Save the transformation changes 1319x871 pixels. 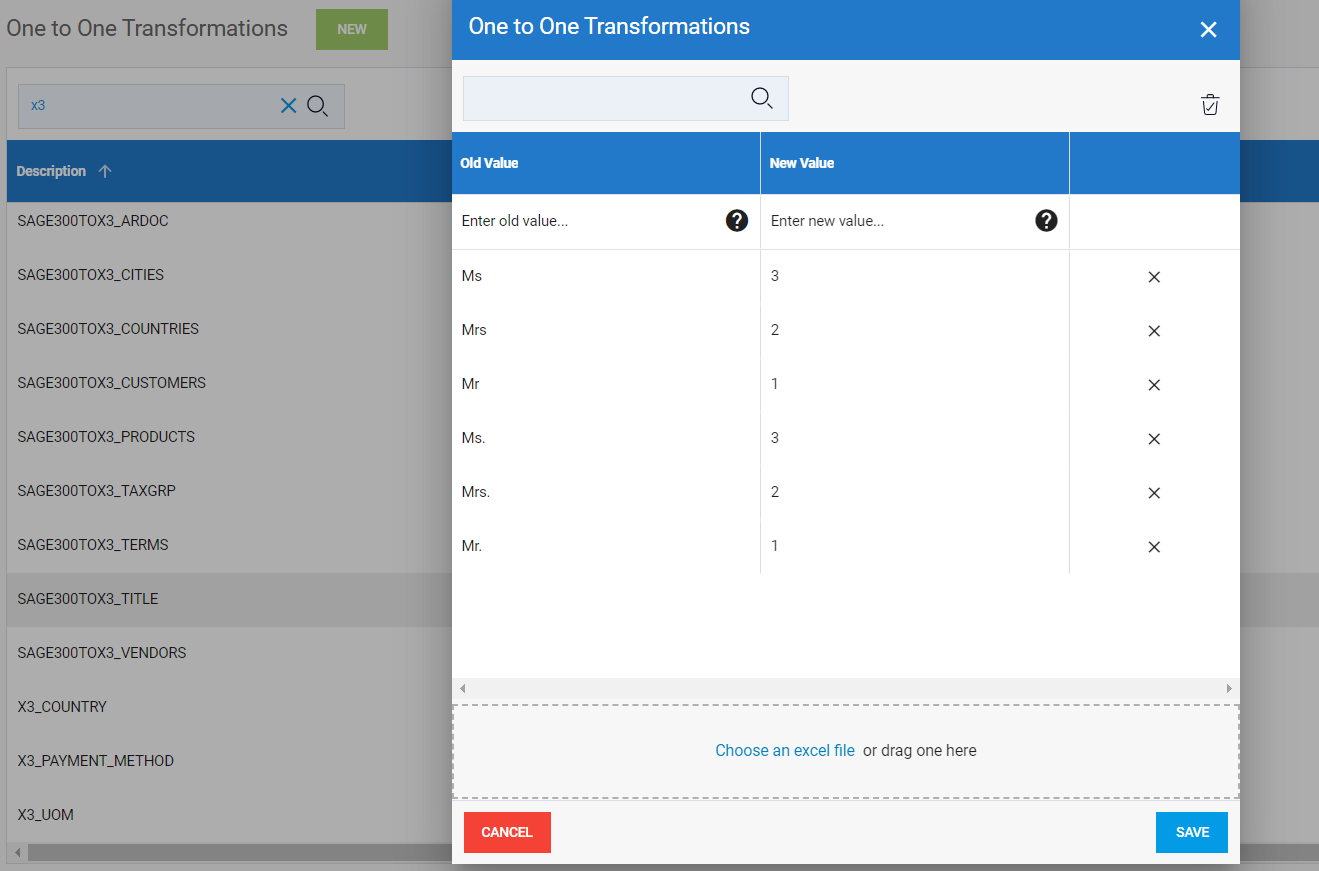tap(1191, 832)
